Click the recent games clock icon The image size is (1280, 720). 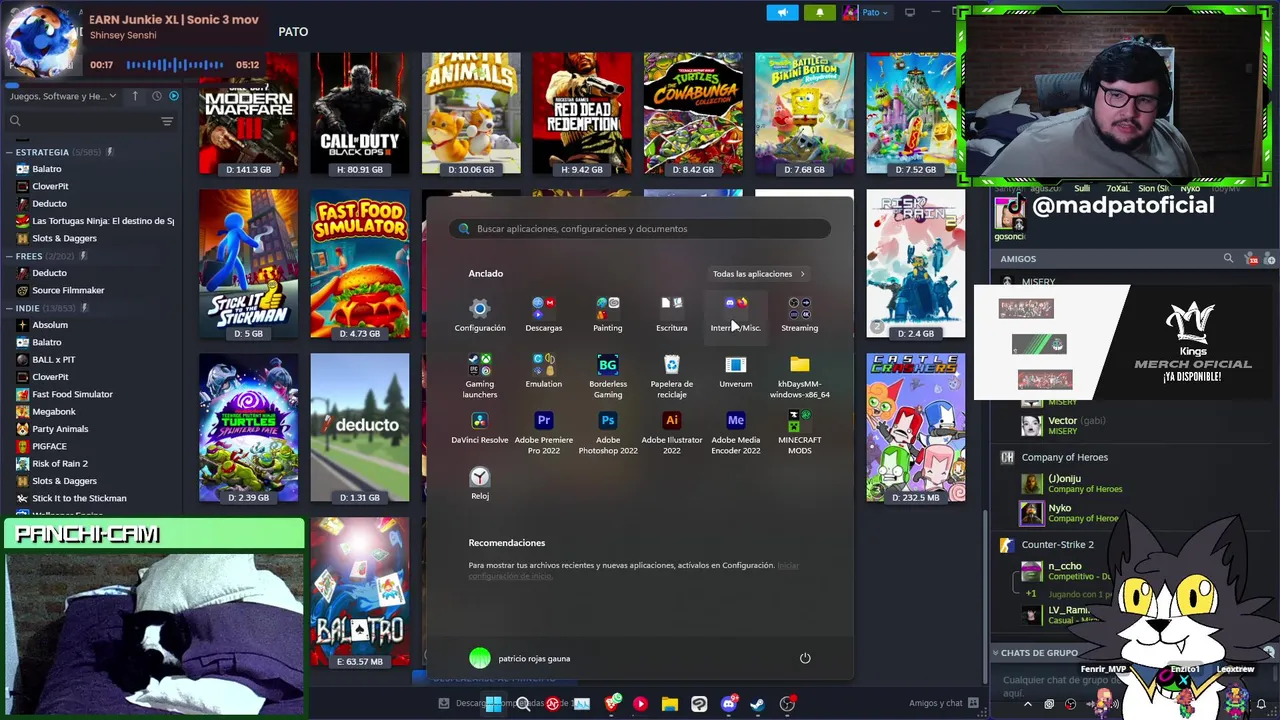[157, 96]
